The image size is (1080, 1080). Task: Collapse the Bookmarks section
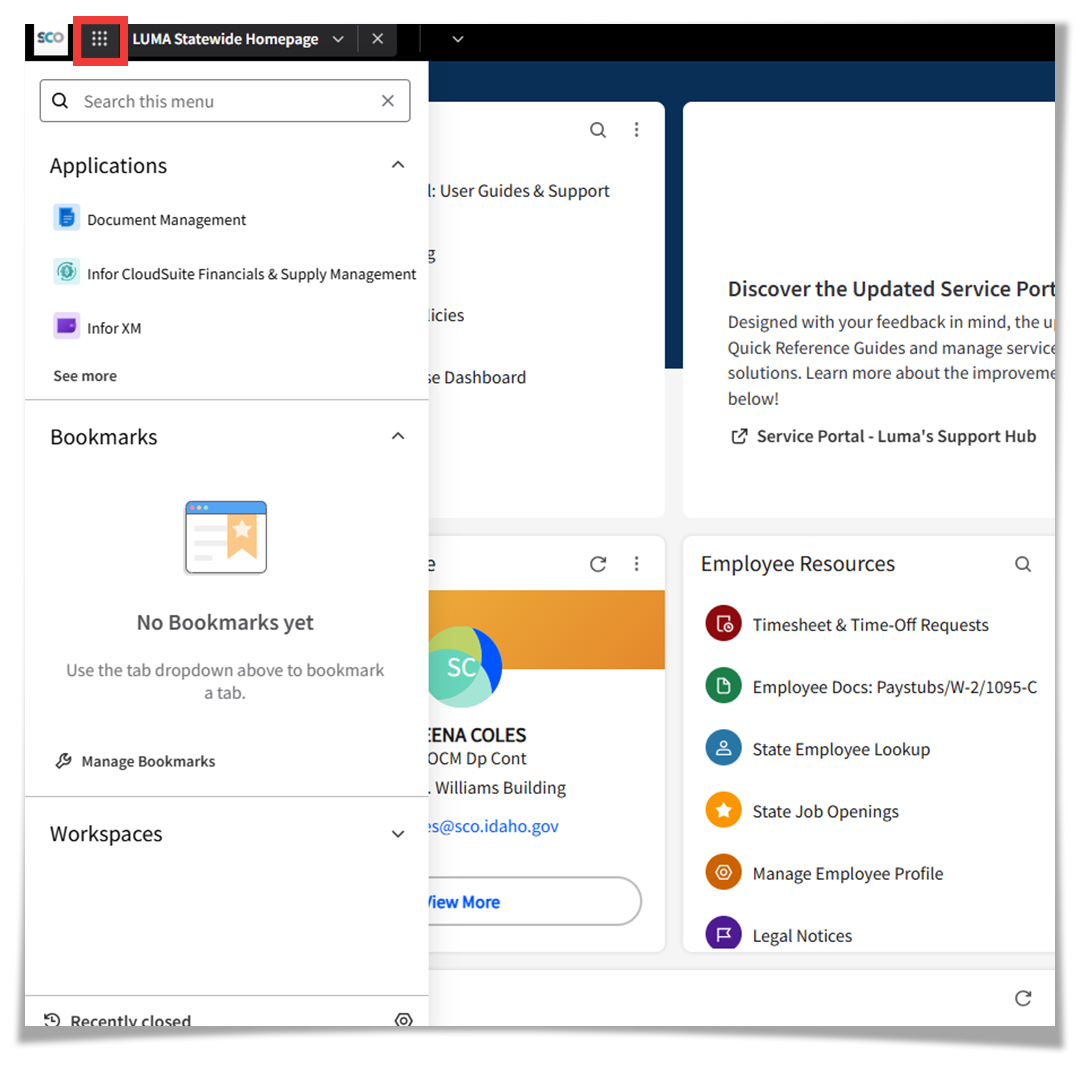coord(398,437)
